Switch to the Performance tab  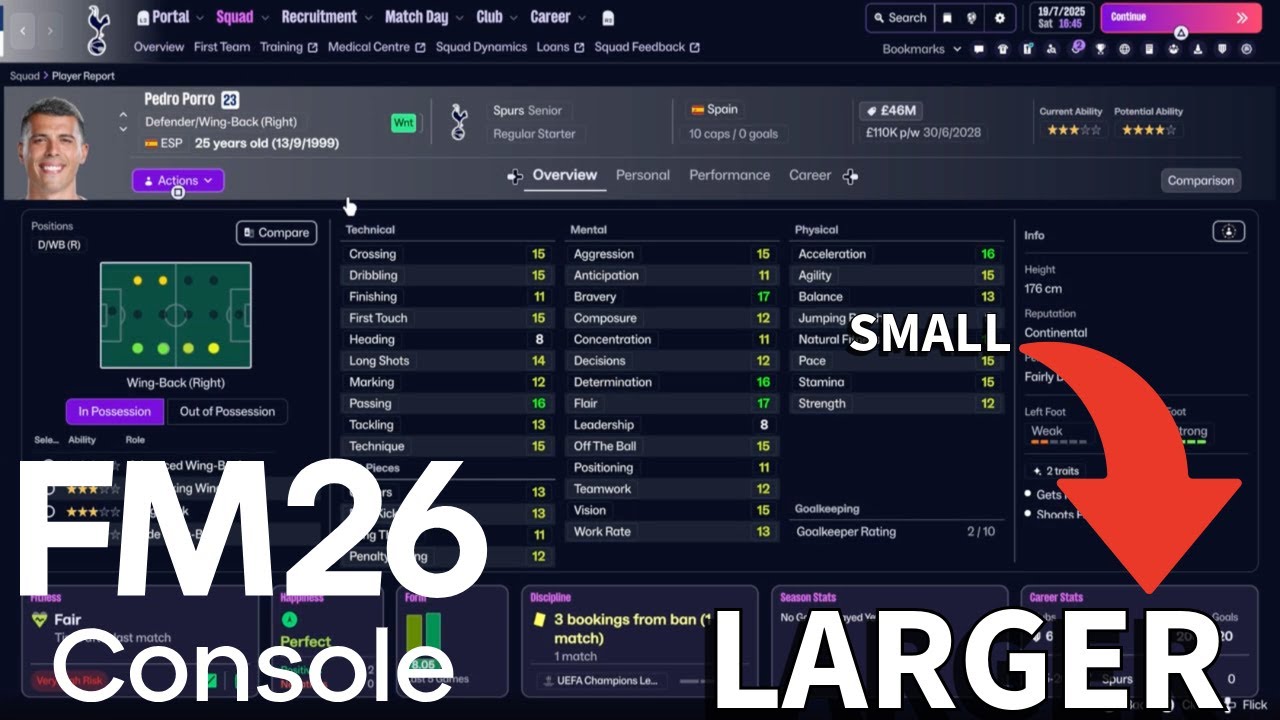pos(729,175)
